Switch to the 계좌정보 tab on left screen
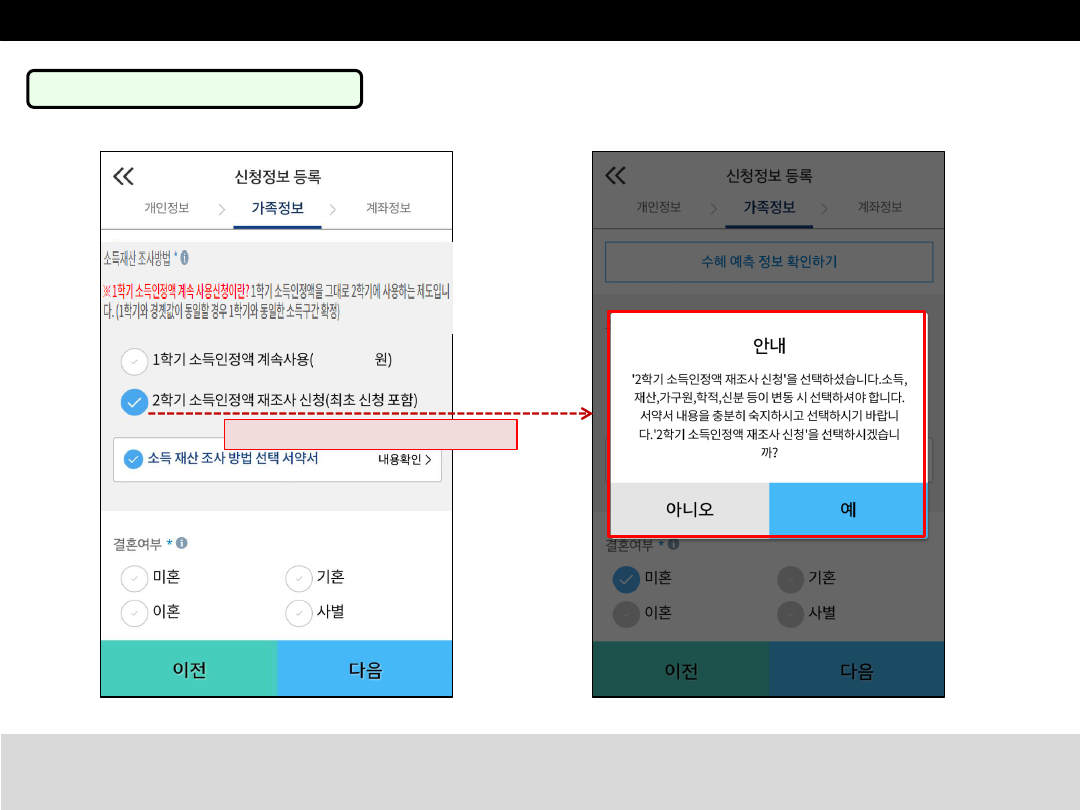Image resolution: width=1080 pixels, height=810 pixels. click(x=388, y=208)
